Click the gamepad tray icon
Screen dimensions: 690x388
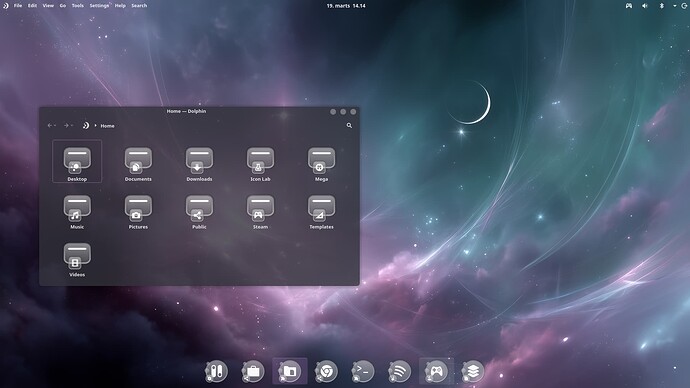tap(629, 6)
